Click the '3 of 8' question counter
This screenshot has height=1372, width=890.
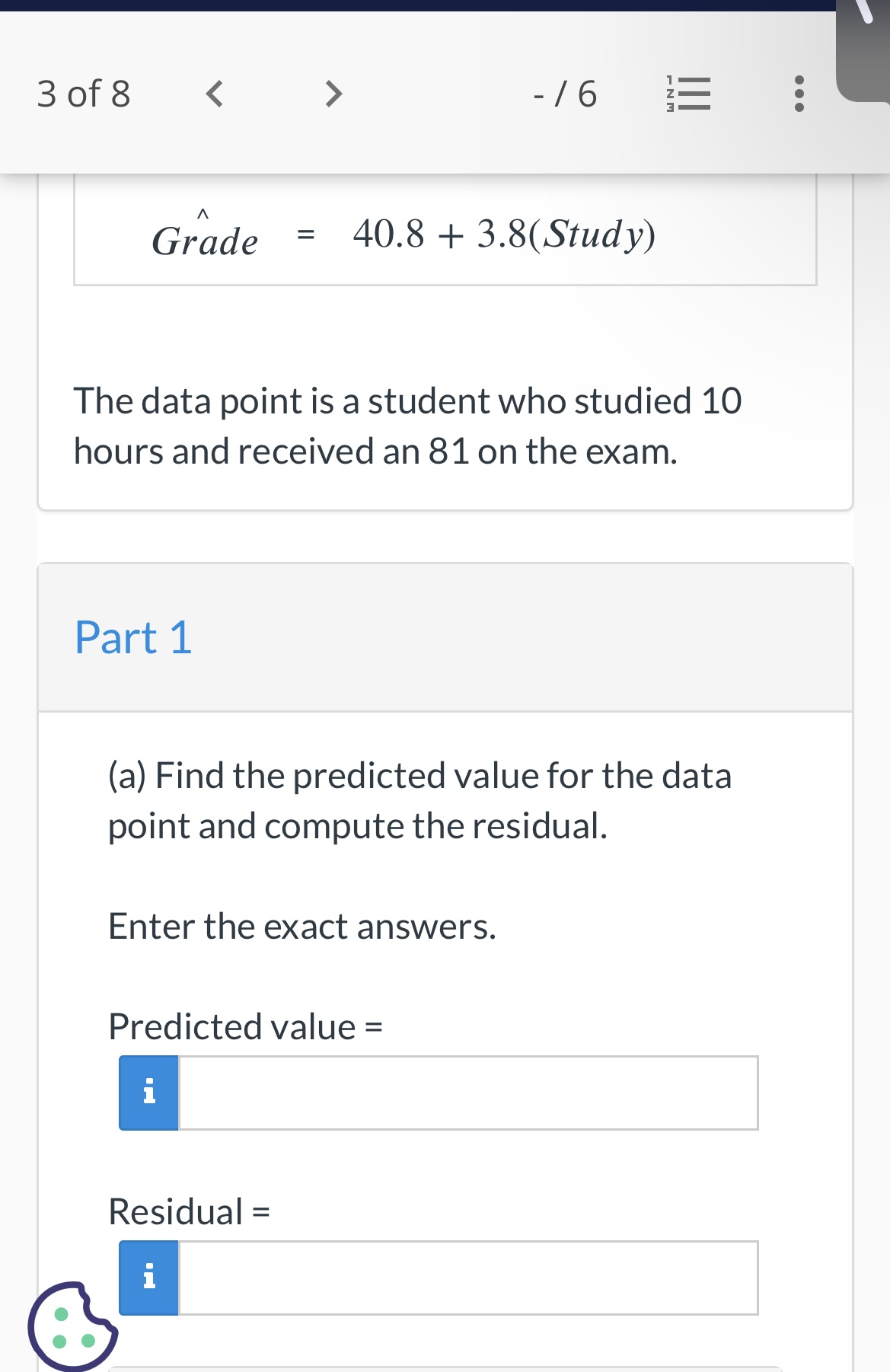[84, 94]
